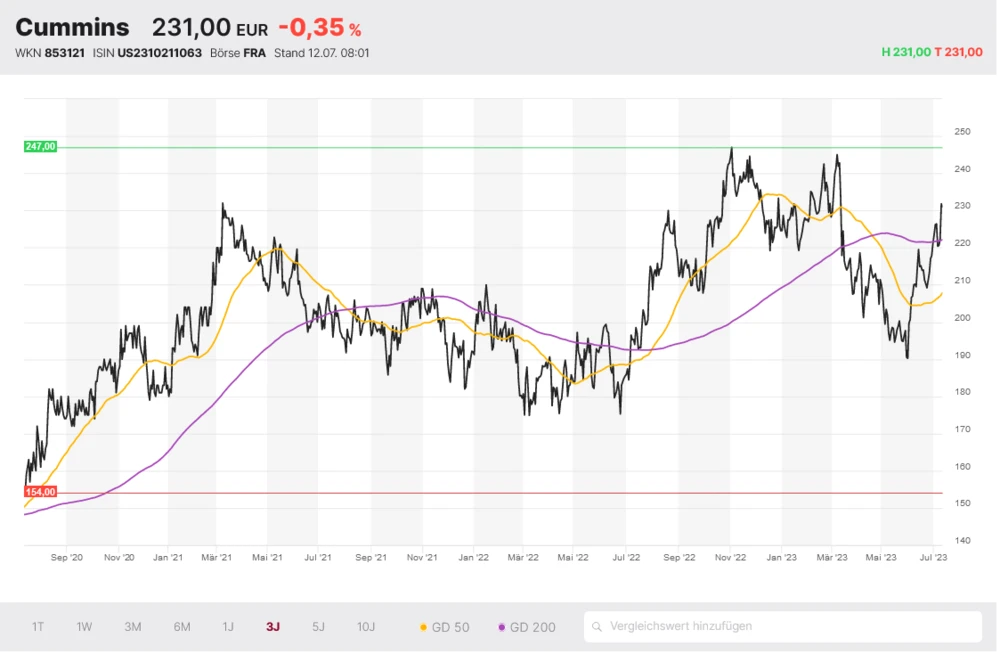Select the 1W time range
This screenshot has width=1000, height=654.
(85, 627)
